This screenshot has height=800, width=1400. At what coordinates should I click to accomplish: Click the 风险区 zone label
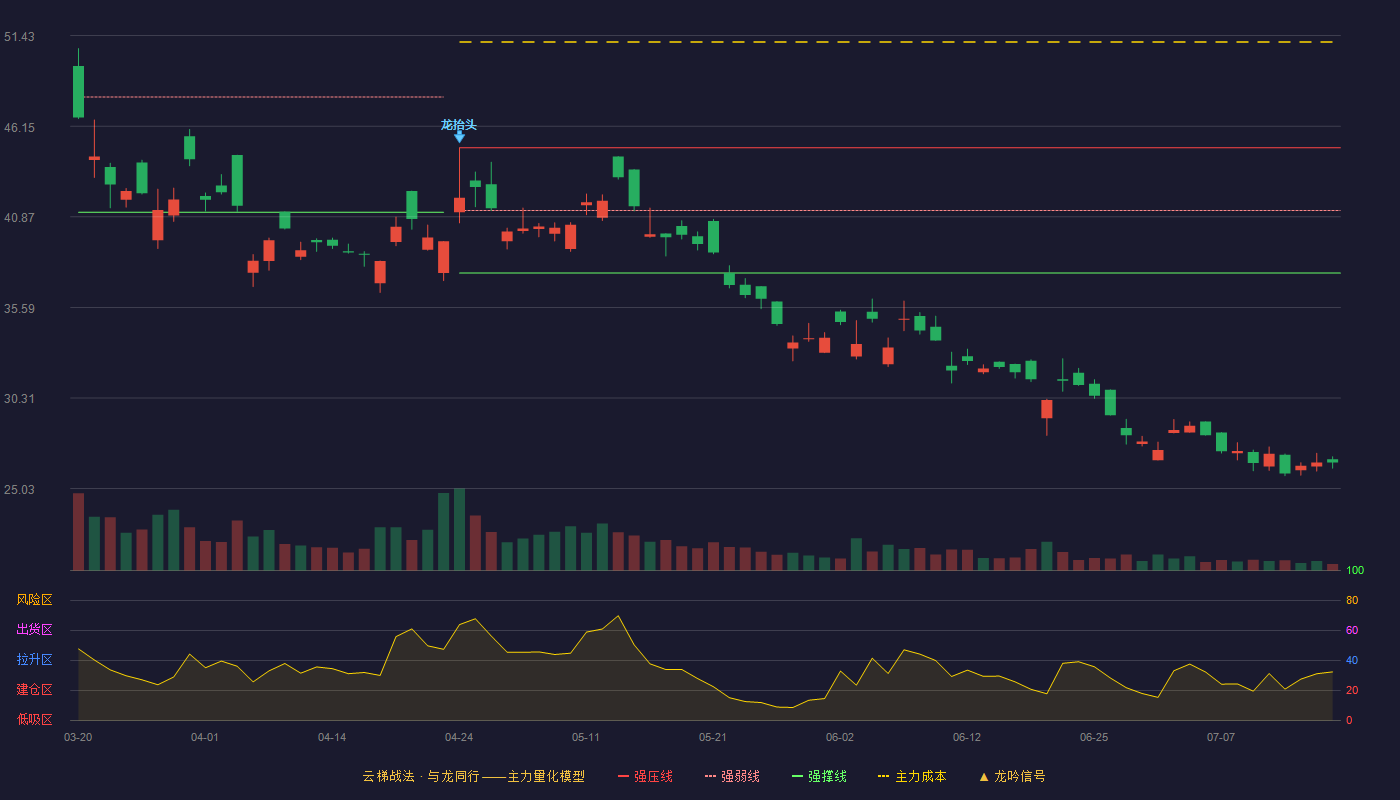pos(34,600)
